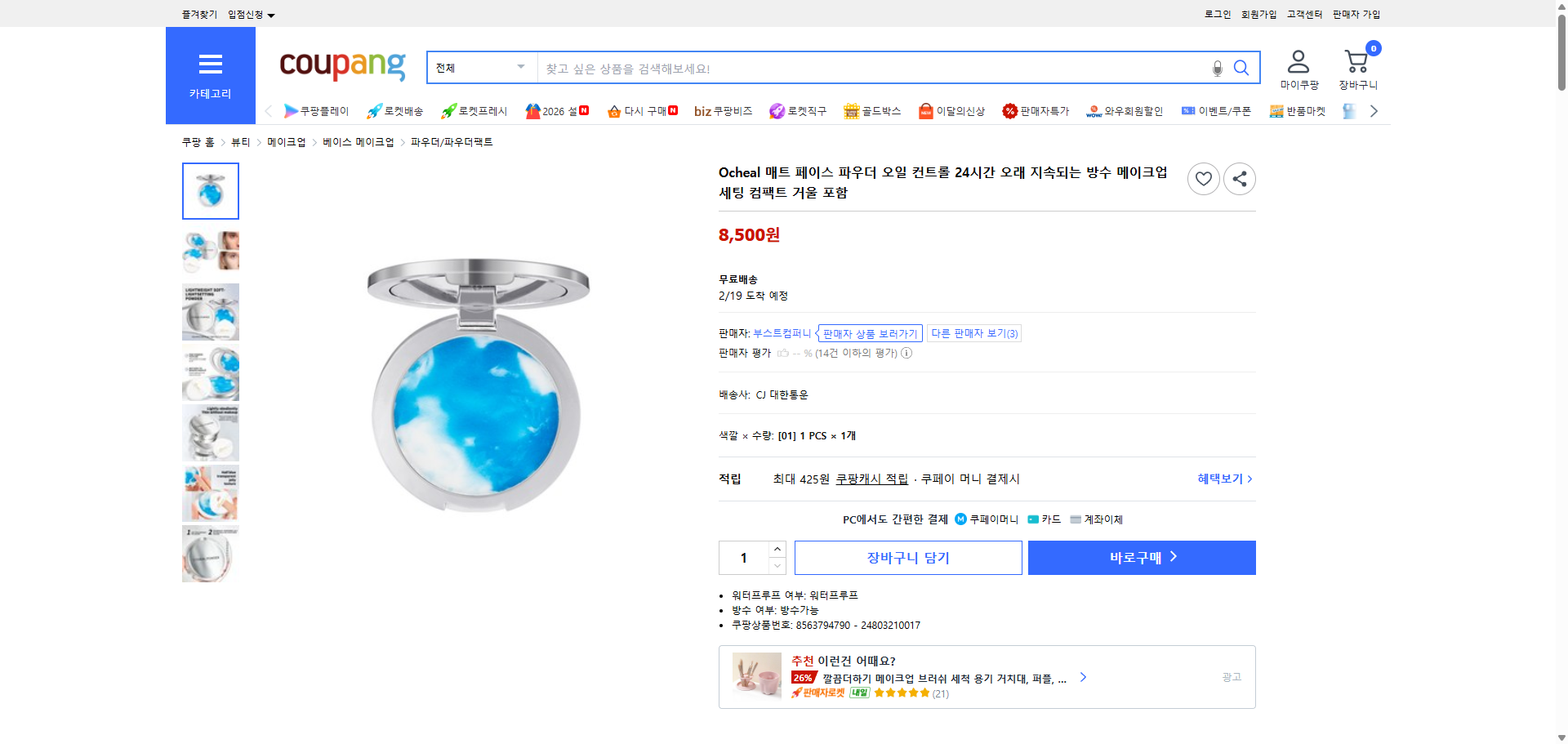Open the 판매자특가 menu item
This screenshot has width=1568, height=744.
pyautogui.click(x=1036, y=111)
